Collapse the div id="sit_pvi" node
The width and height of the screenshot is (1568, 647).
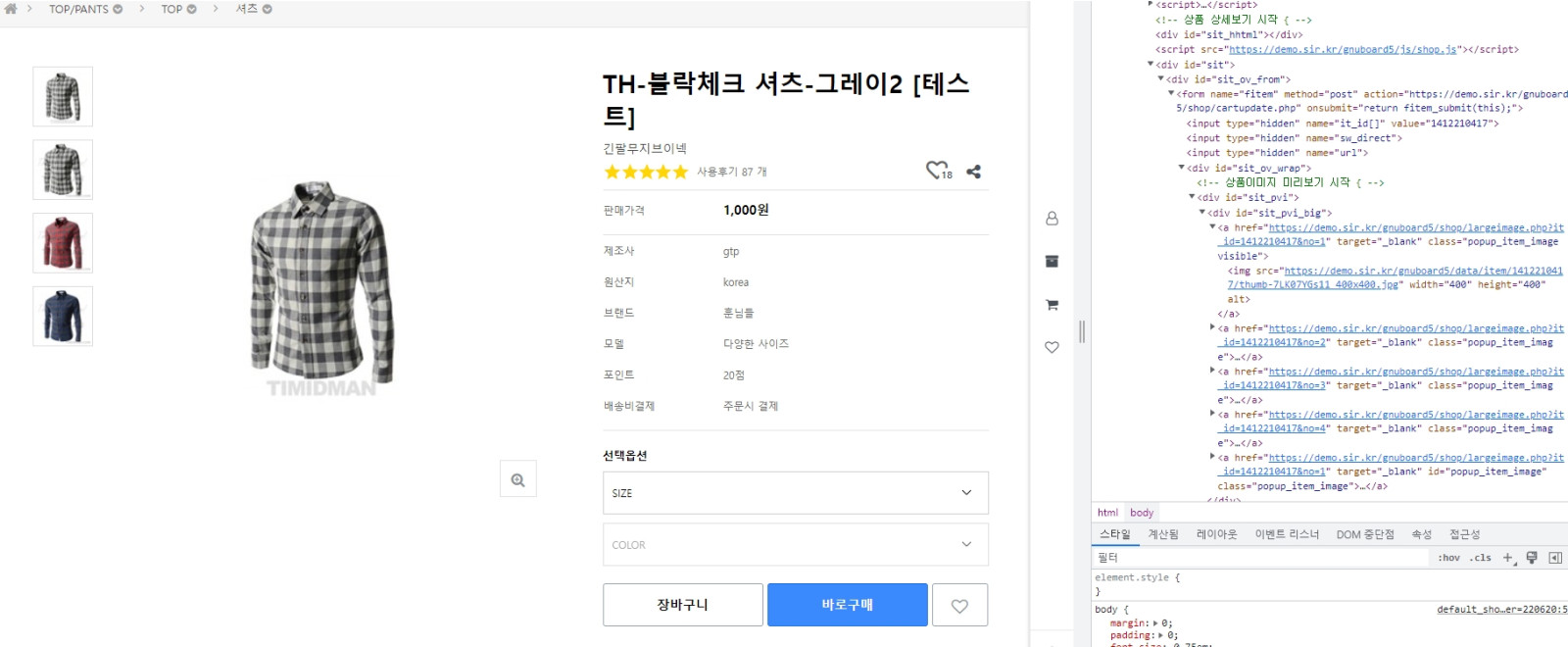coord(1192,197)
